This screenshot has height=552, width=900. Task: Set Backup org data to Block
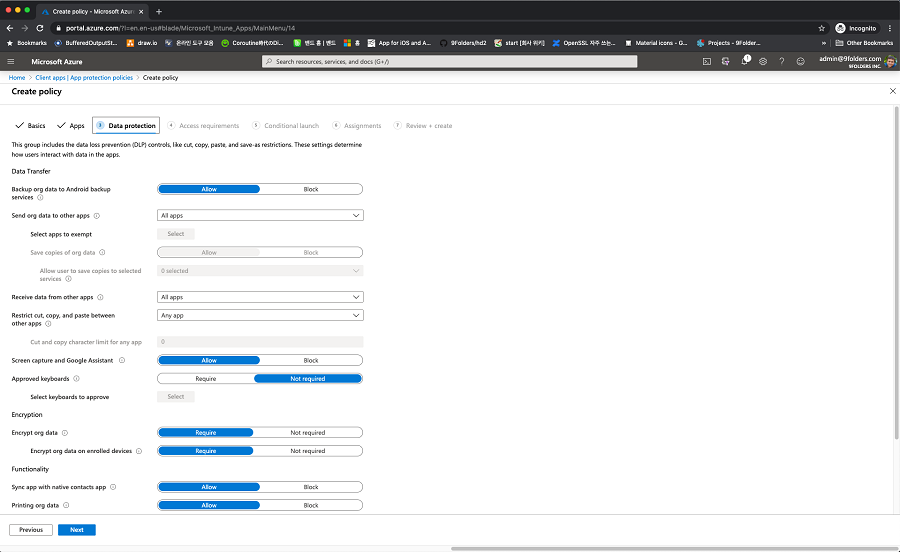pyautogui.click(x=311, y=189)
